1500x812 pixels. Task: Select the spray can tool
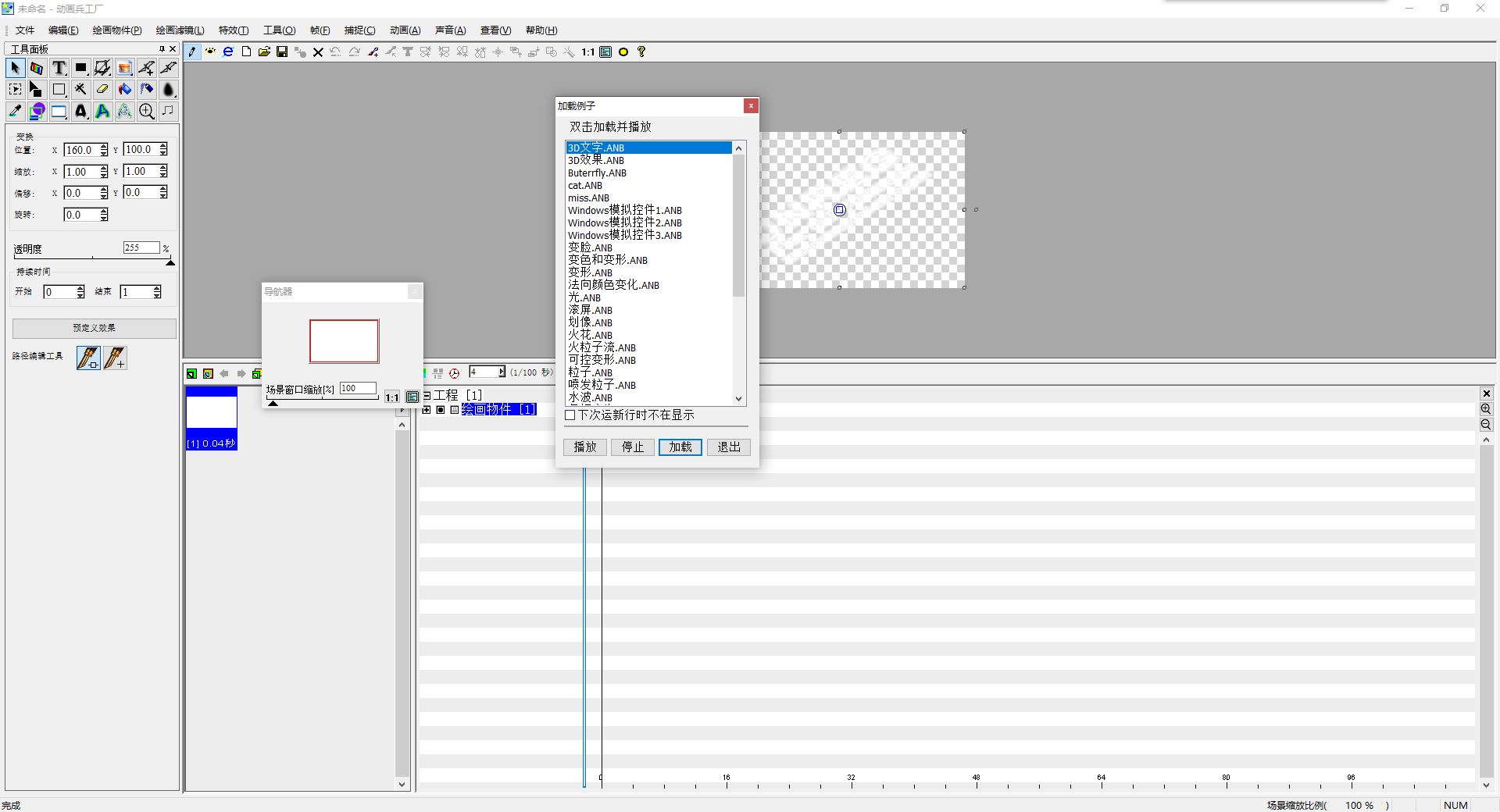146,89
